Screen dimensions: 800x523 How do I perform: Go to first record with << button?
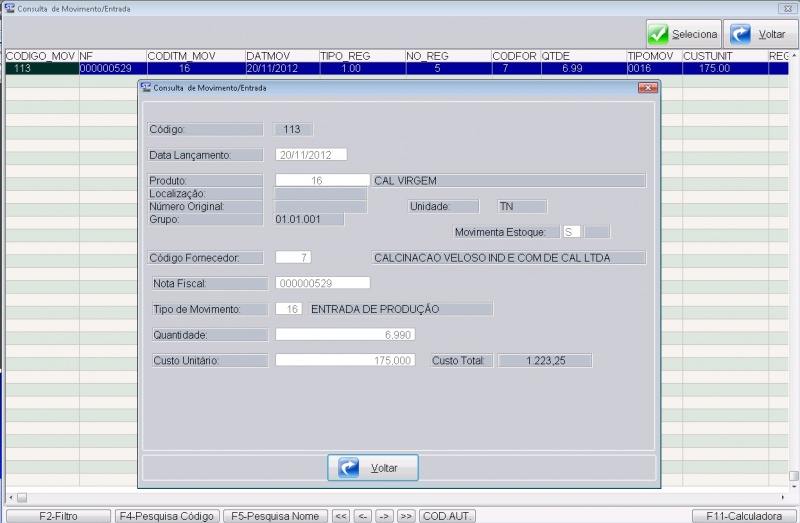coord(341,516)
